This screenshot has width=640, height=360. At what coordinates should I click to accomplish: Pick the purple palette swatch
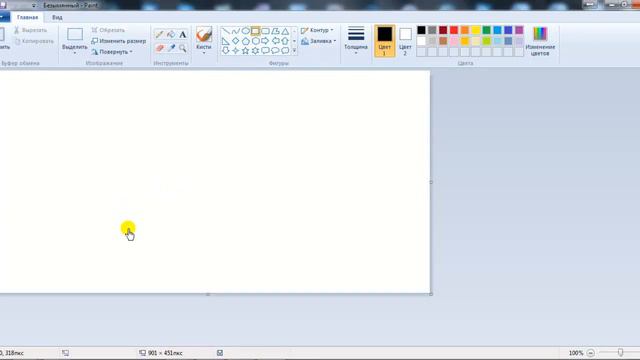tap(519, 30)
